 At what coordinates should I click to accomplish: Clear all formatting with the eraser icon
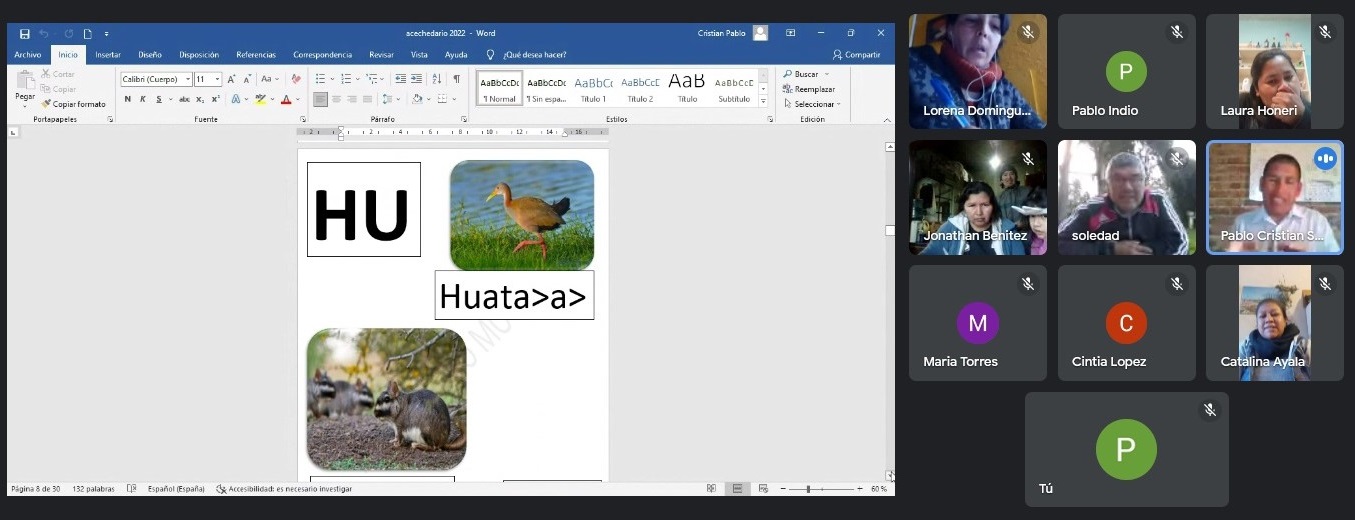(x=295, y=79)
